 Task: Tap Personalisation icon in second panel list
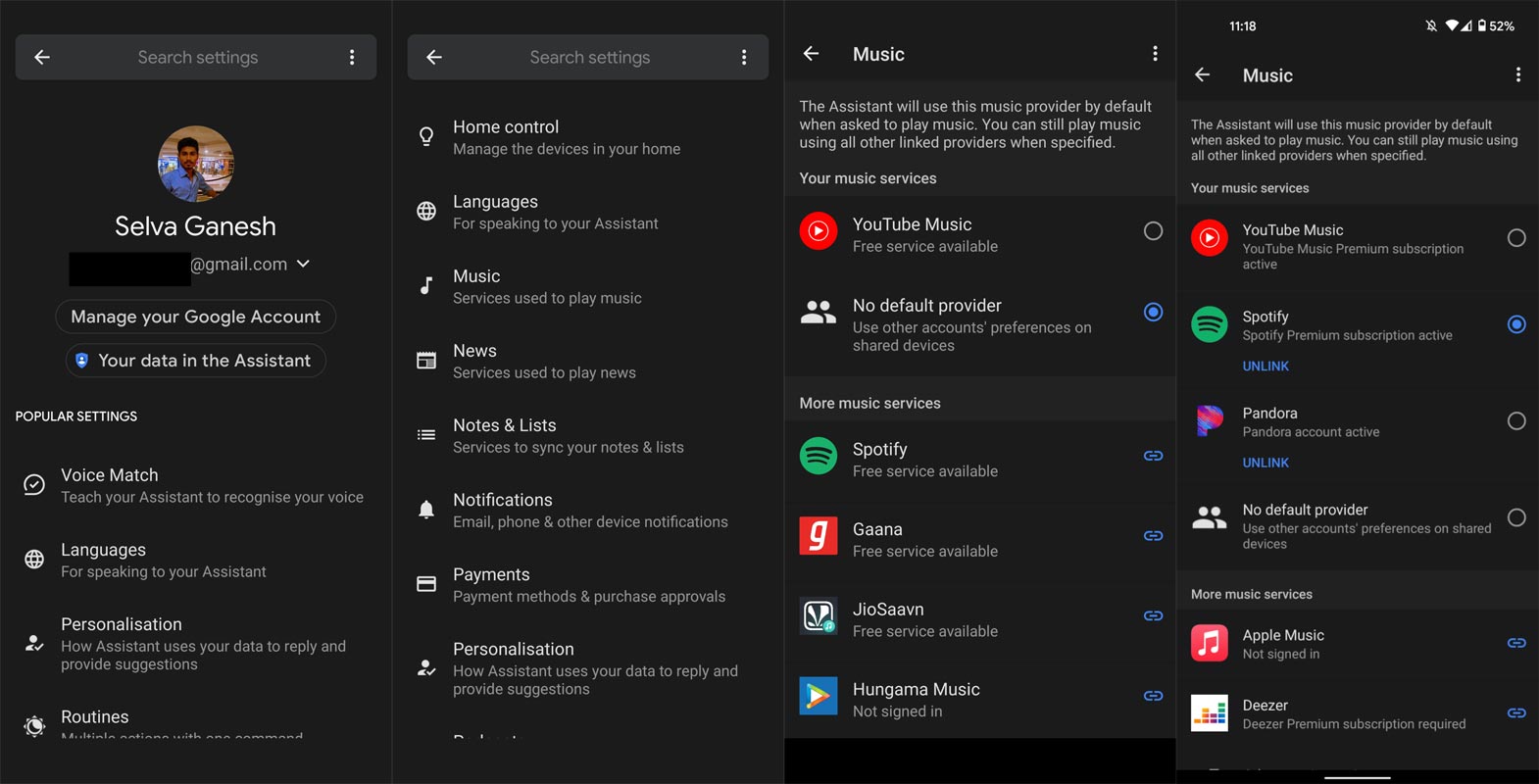pyautogui.click(x=426, y=667)
